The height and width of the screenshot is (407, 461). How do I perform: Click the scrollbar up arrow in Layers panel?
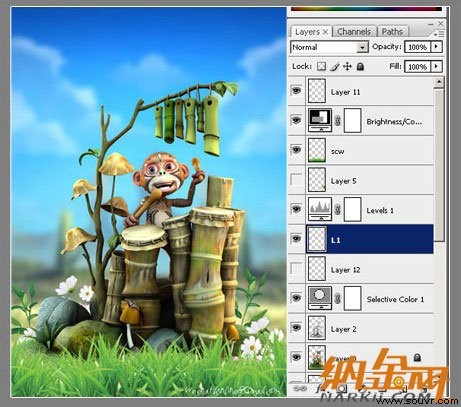pos(439,82)
